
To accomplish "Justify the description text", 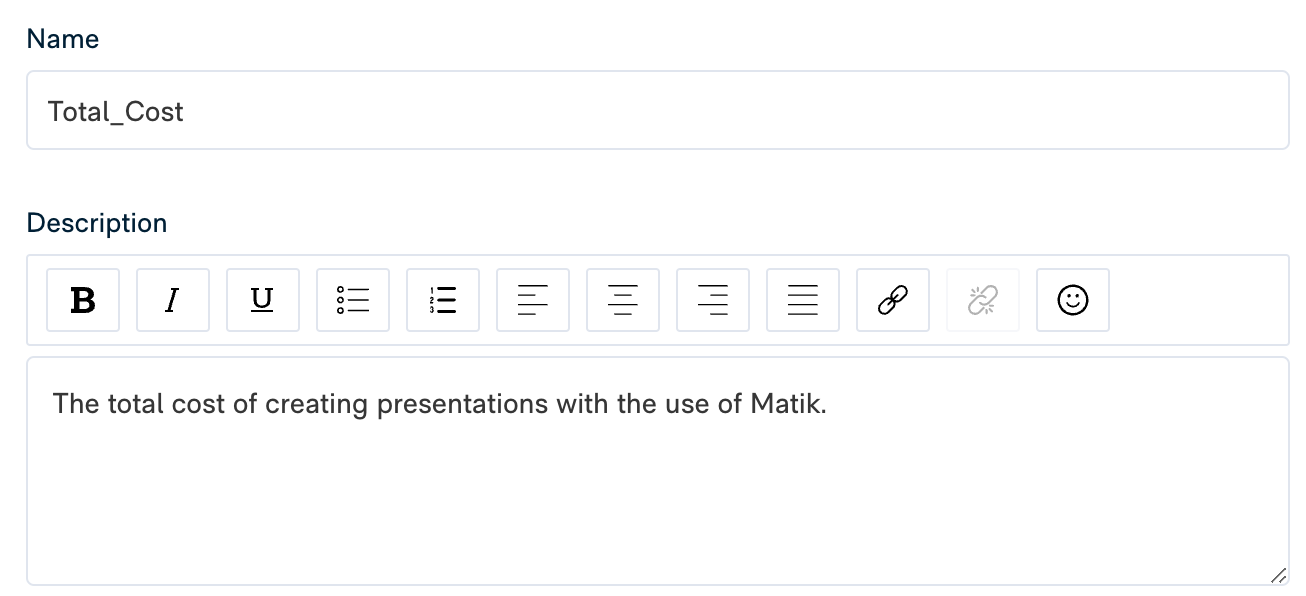I will click(x=803, y=300).
